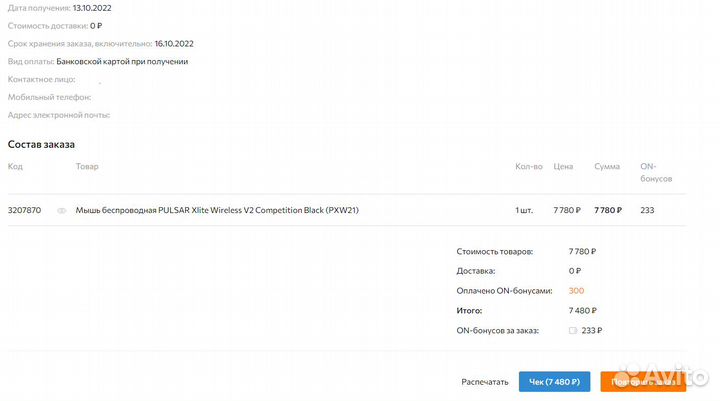This screenshot has height=401, width=720.
Task: Click the Цена column header
Action: 563,166
